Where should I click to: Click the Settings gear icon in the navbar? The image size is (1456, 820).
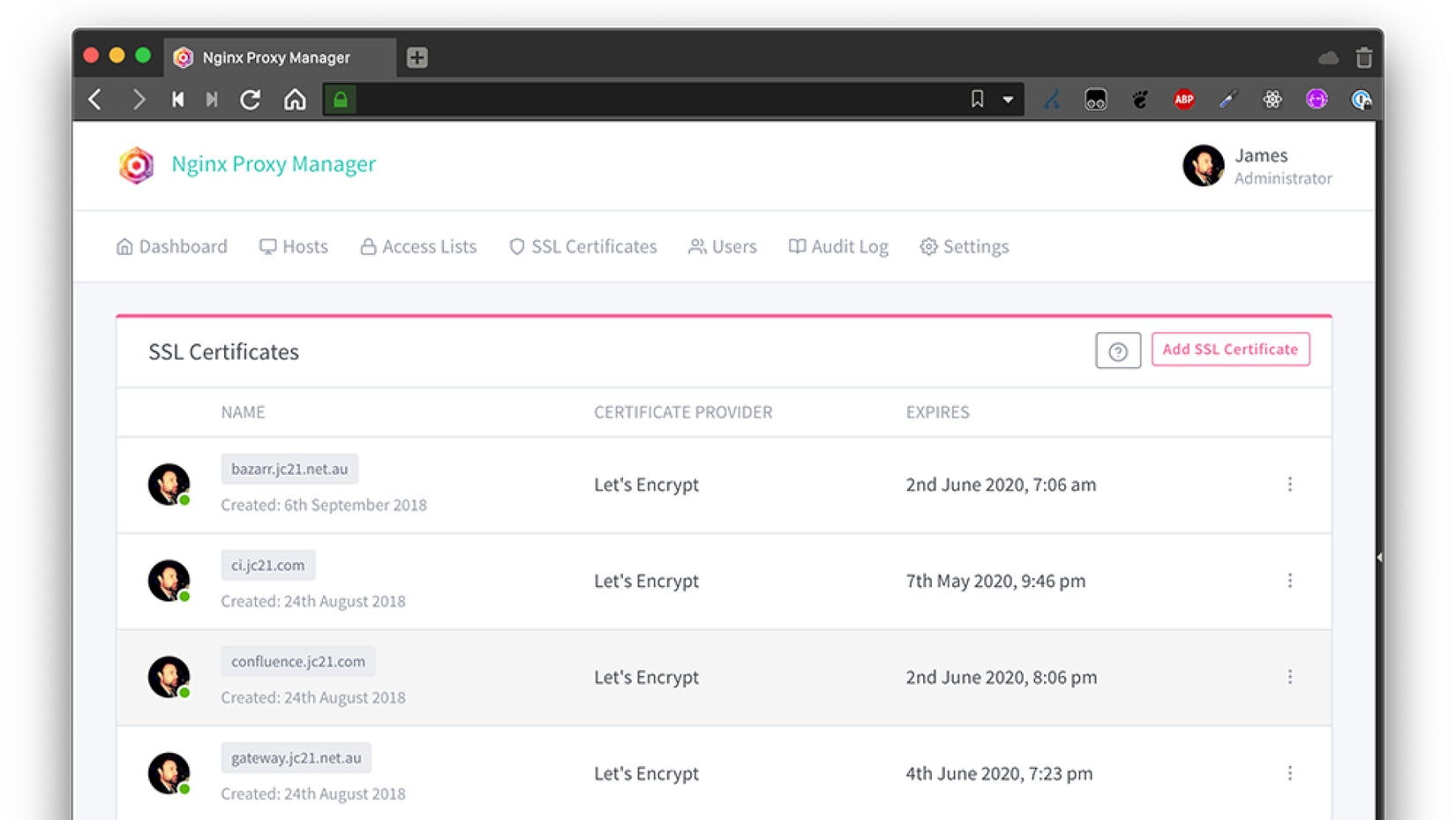pyautogui.click(x=928, y=247)
